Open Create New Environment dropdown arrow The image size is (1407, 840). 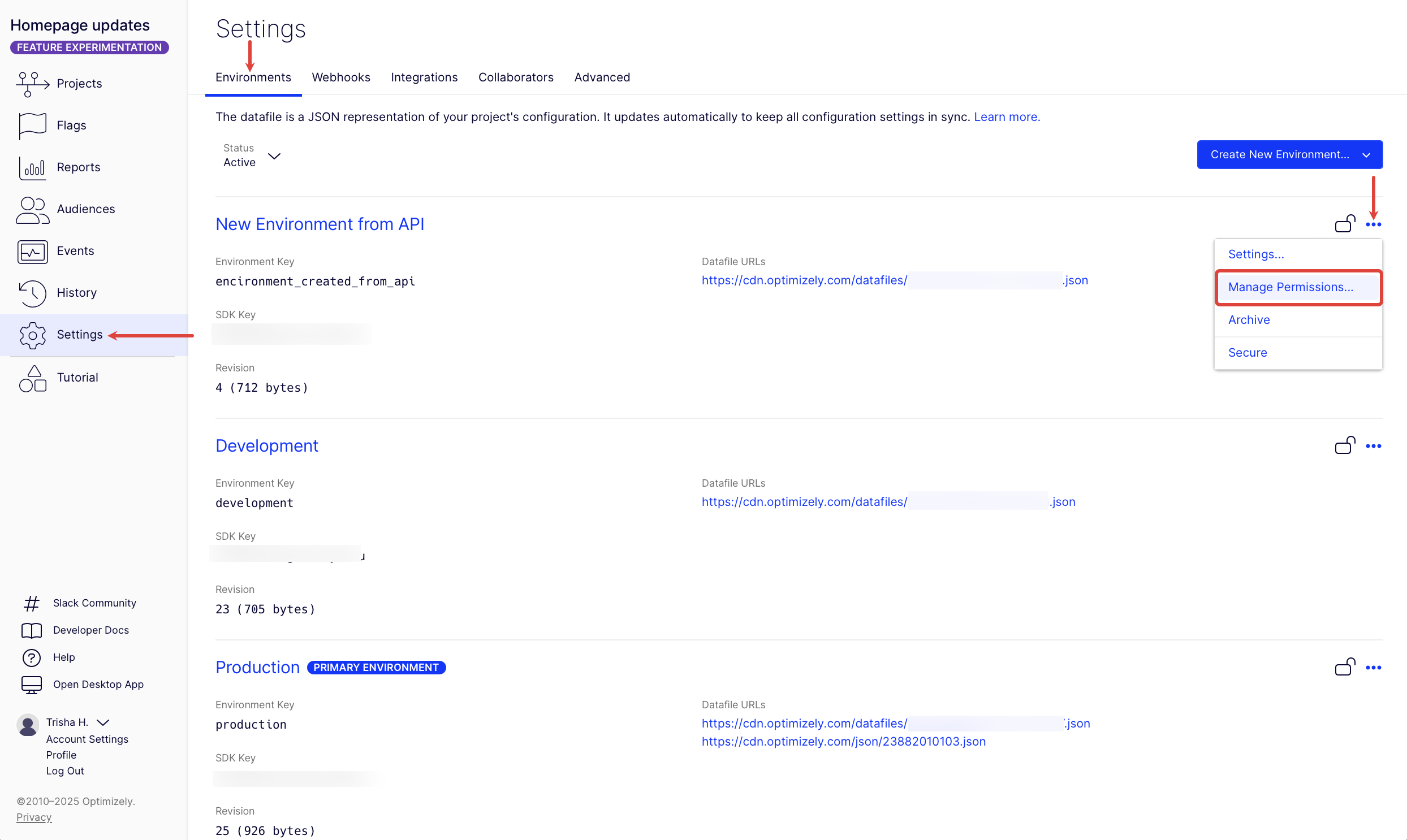(1366, 155)
